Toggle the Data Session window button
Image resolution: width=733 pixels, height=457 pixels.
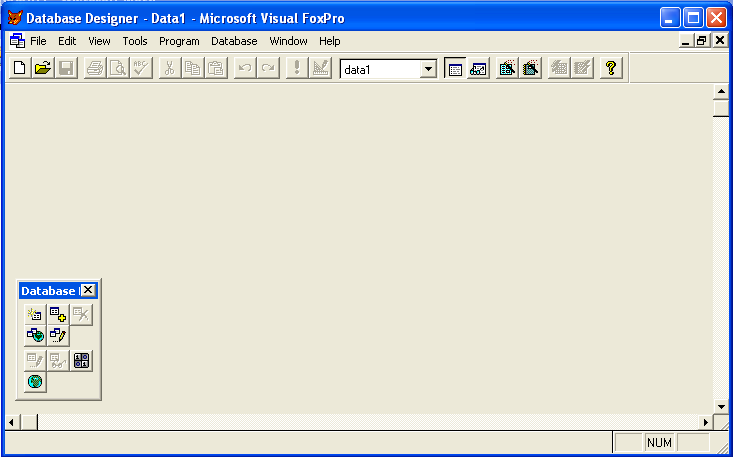click(x=478, y=69)
